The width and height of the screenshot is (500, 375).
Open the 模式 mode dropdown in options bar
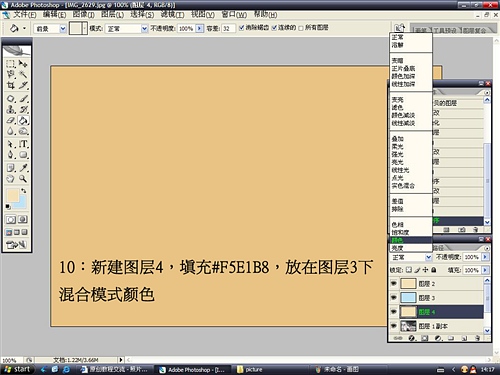(127, 29)
